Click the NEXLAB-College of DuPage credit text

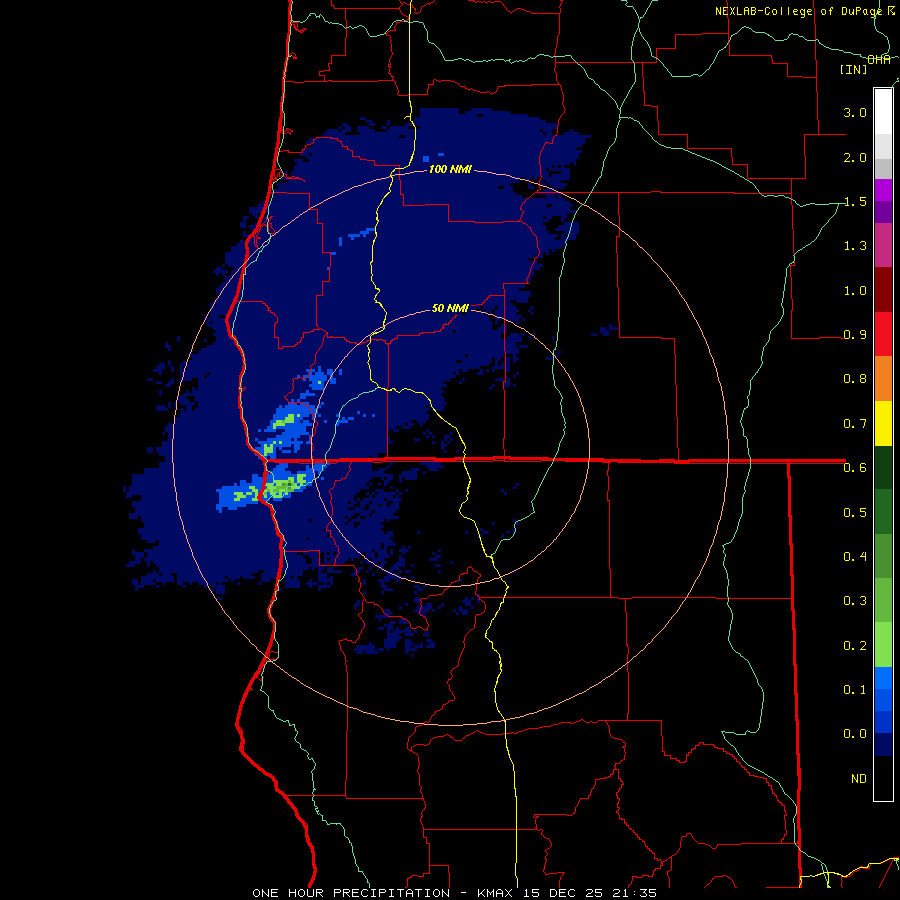(798, 11)
